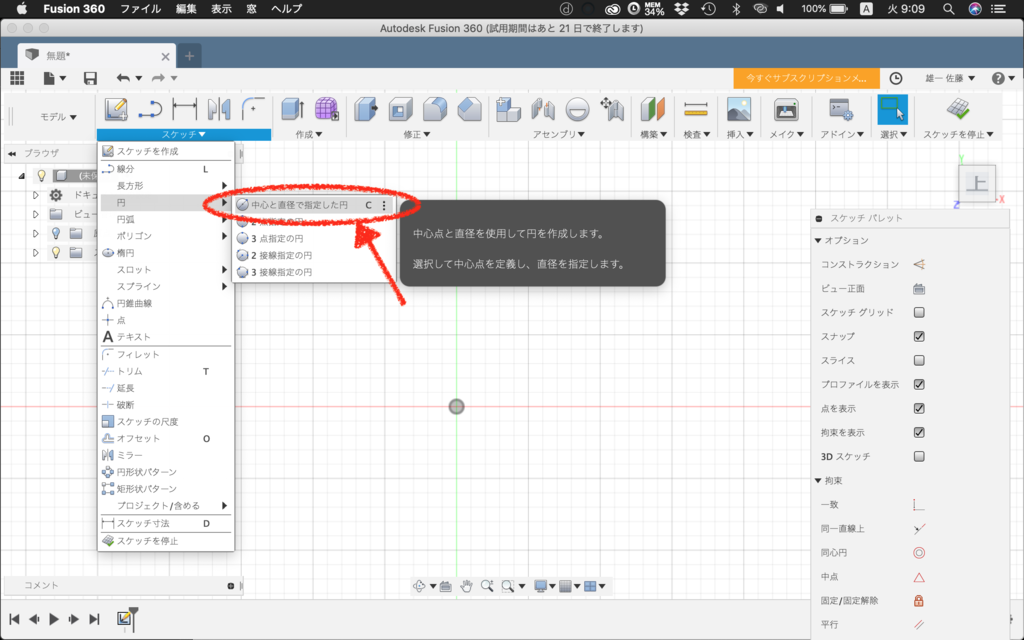Open the 雄一 佐藤 account dropdown
Image resolution: width=1024 pixels, height=640 pixels.
click(x=950, y=78)
